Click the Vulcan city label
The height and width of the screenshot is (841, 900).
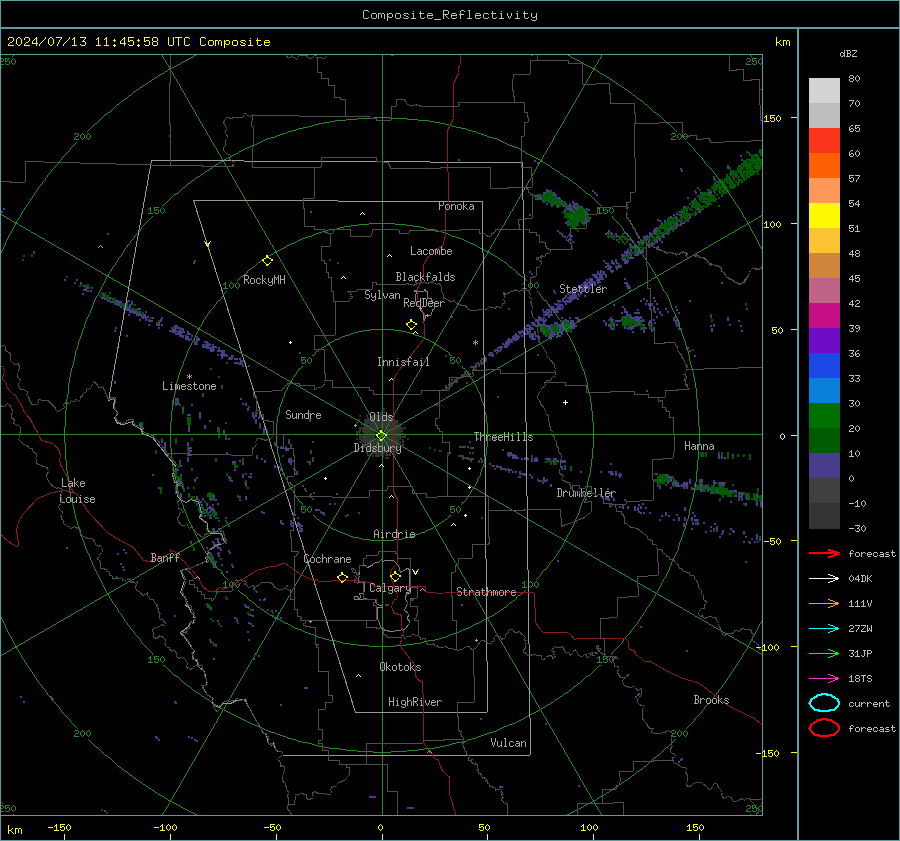(x=508, y=743)
